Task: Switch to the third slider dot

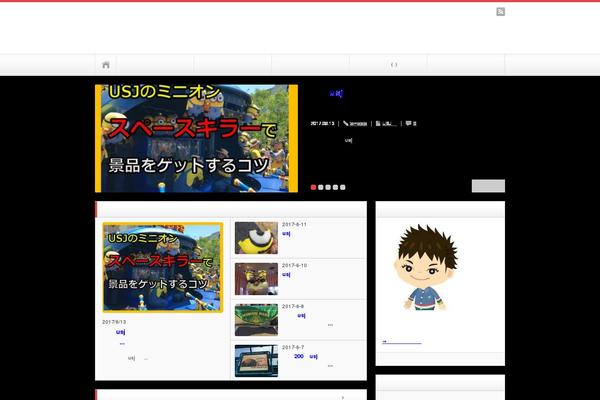Action: [x=328, y=187]
